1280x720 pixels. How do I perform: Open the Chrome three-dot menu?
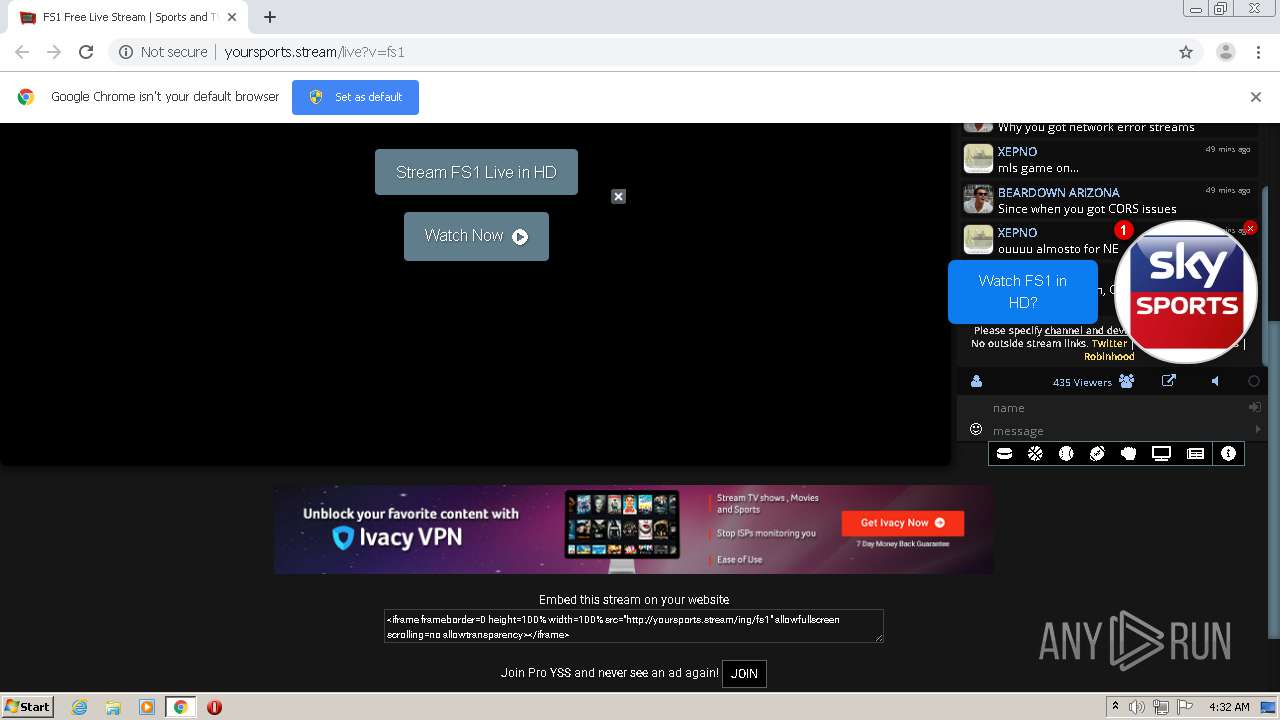click(x=1258, y=52)
